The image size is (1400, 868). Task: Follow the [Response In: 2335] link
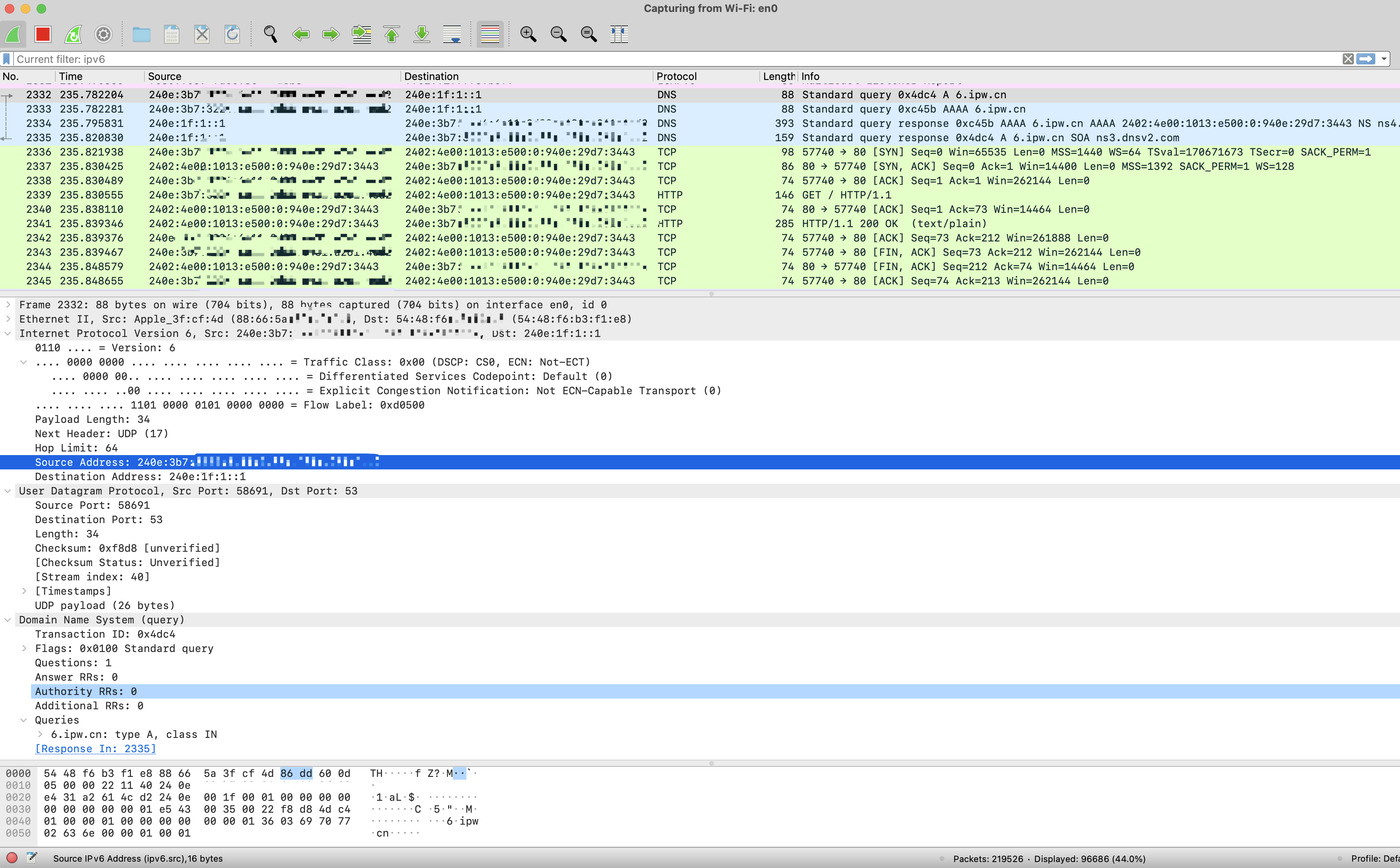[x=96, y=749]
